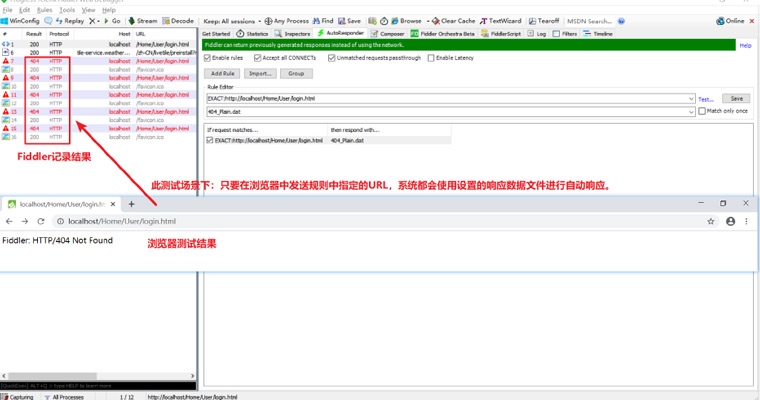
Task: Click the Online status indicator
Action: pos(730,21)
